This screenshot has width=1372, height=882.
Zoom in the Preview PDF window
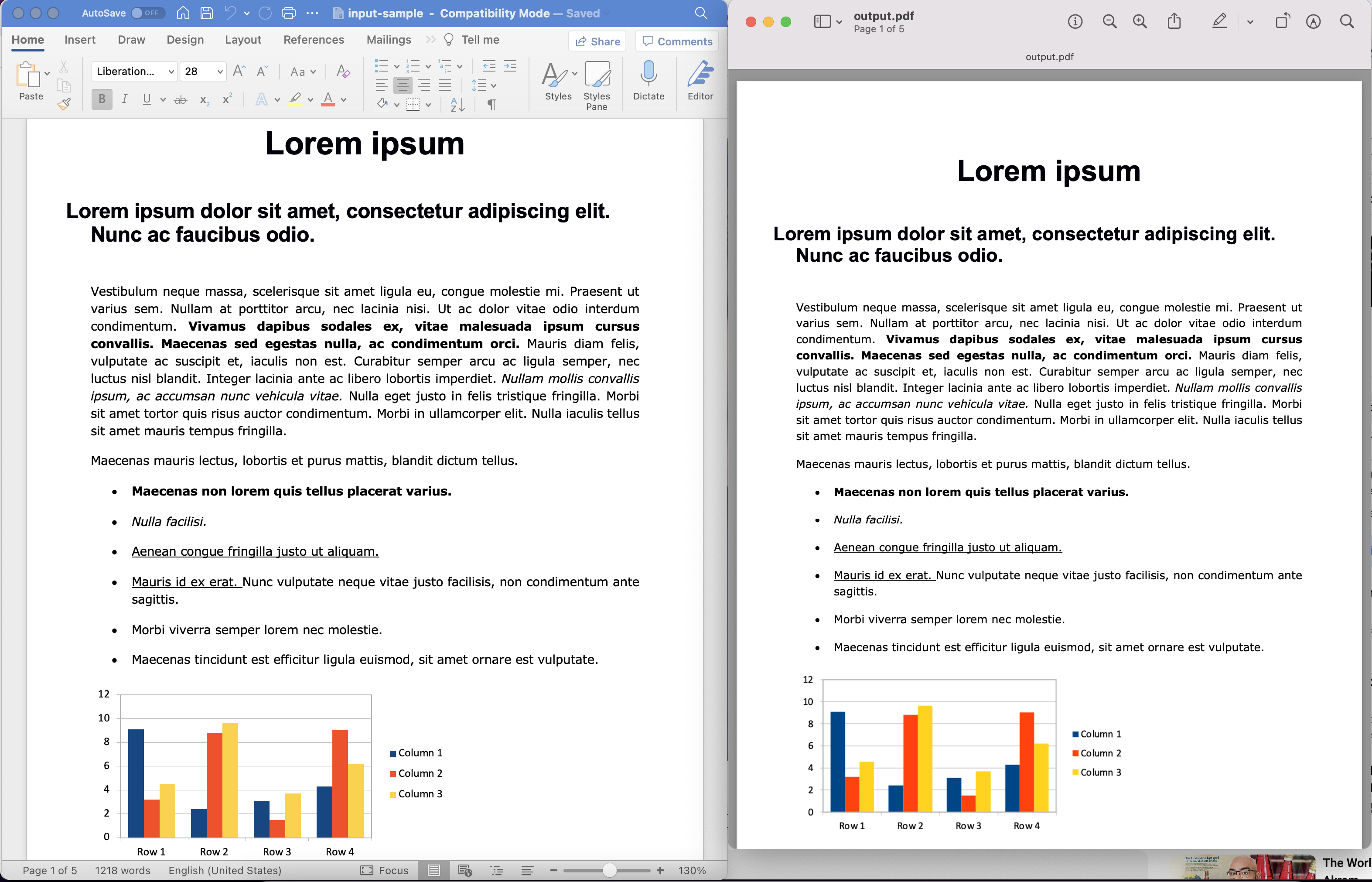point(1140,22)
